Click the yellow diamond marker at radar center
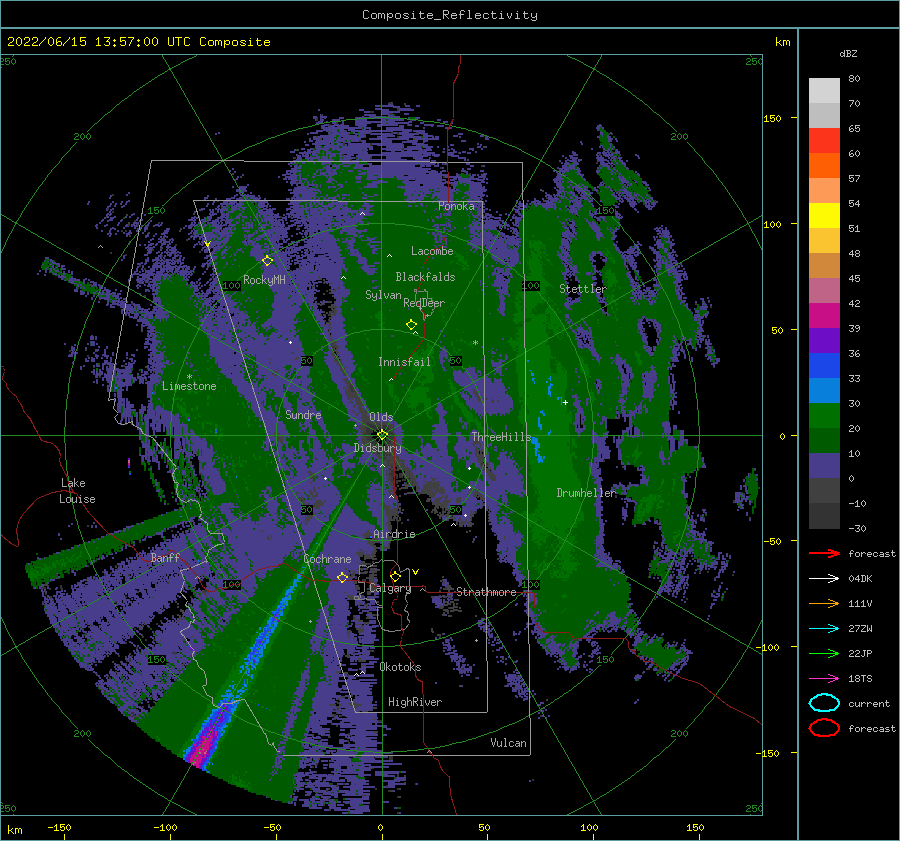This screenshot has height=841, width=900. (x=382, y=435)
